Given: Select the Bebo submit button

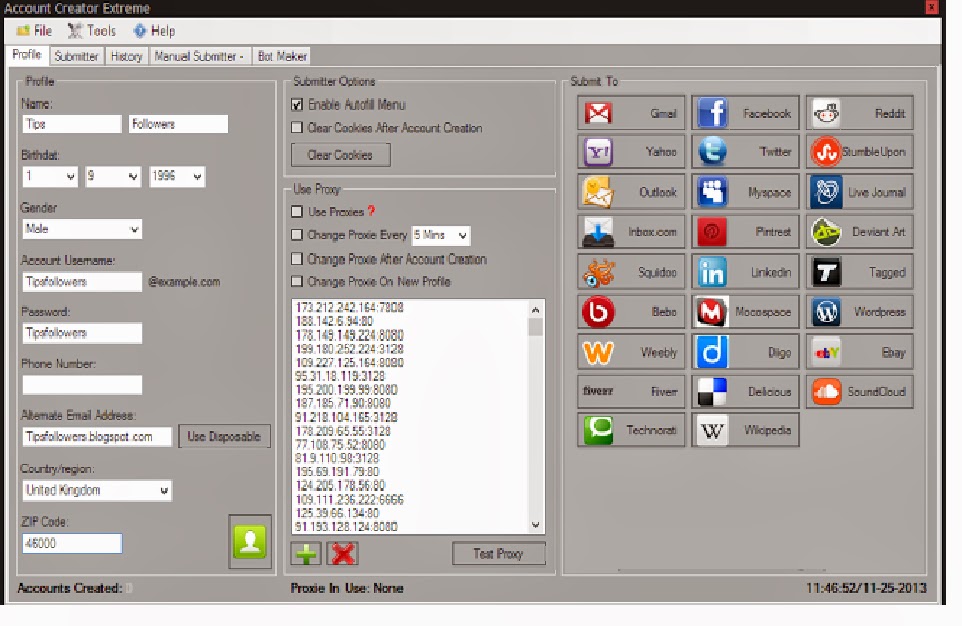Looking at the screenshot, I should coord(631,312).
